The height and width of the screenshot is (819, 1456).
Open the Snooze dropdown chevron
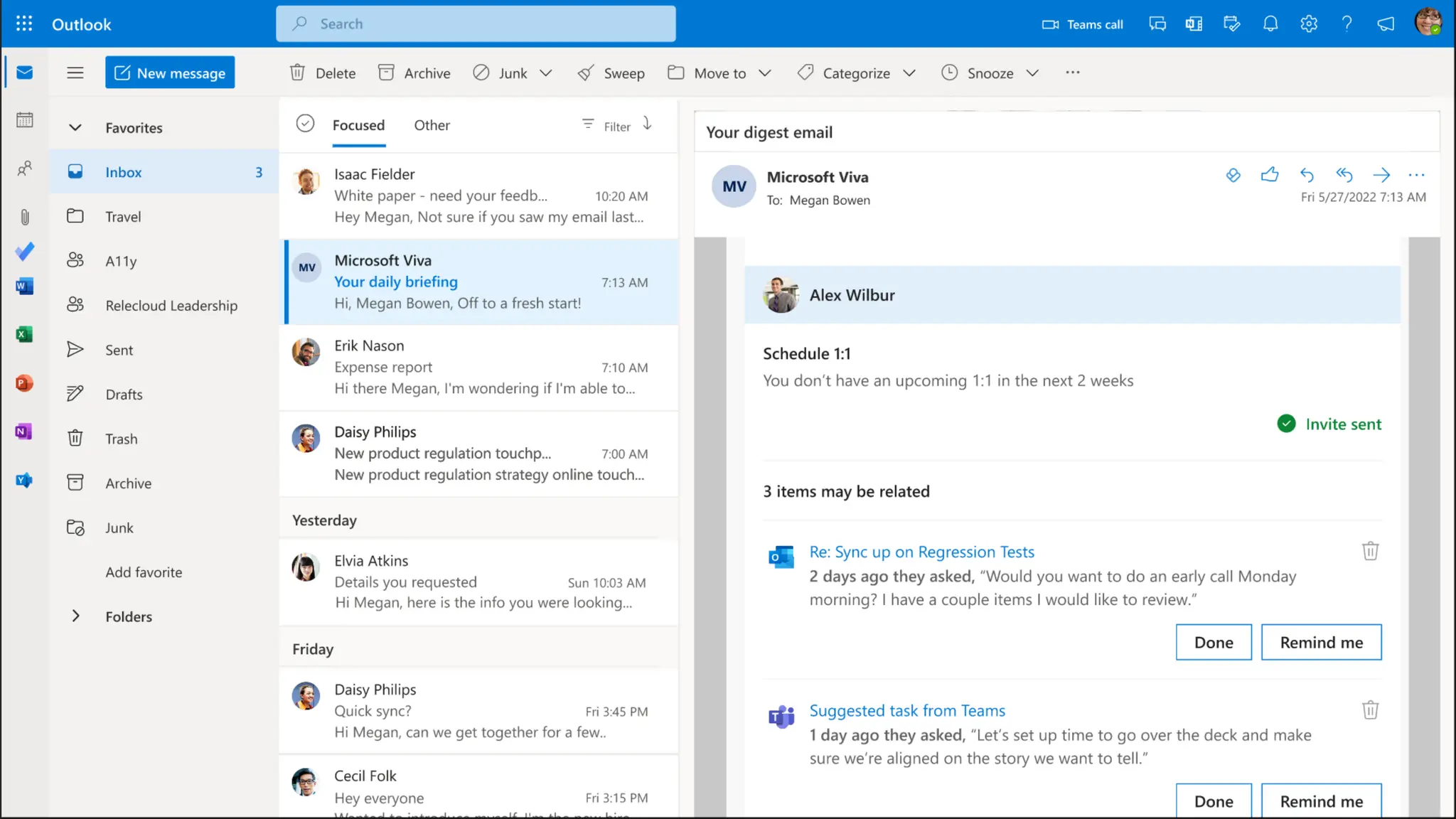click(x=1033, y=73)
